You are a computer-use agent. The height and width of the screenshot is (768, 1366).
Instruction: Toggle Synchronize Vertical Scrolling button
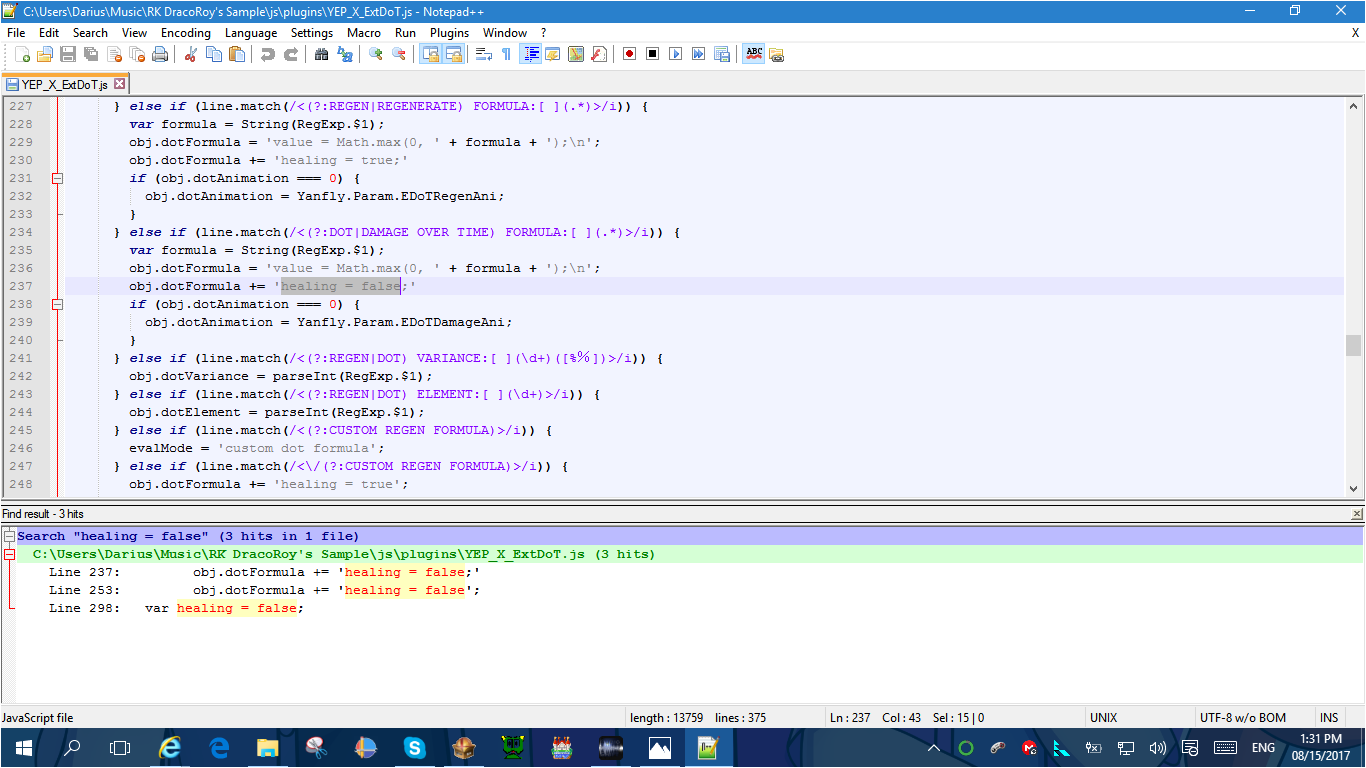(x=429, y=54)
